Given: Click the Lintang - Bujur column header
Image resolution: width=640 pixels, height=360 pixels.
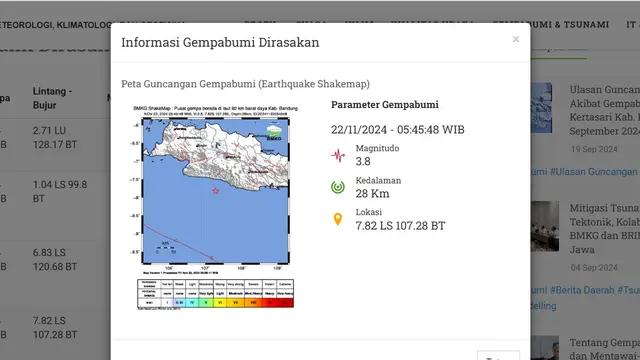Looking at the screenshot, I should 52,98.
